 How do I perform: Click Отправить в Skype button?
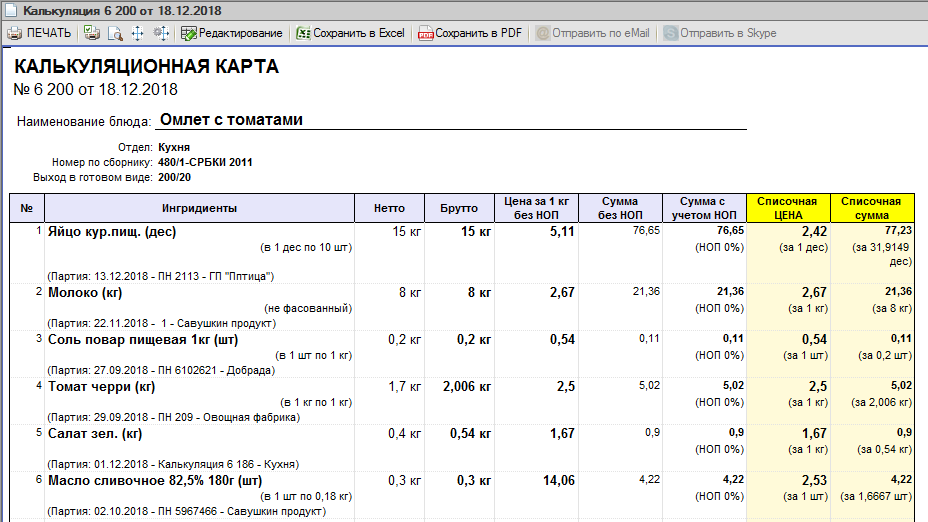pos(720,33)
